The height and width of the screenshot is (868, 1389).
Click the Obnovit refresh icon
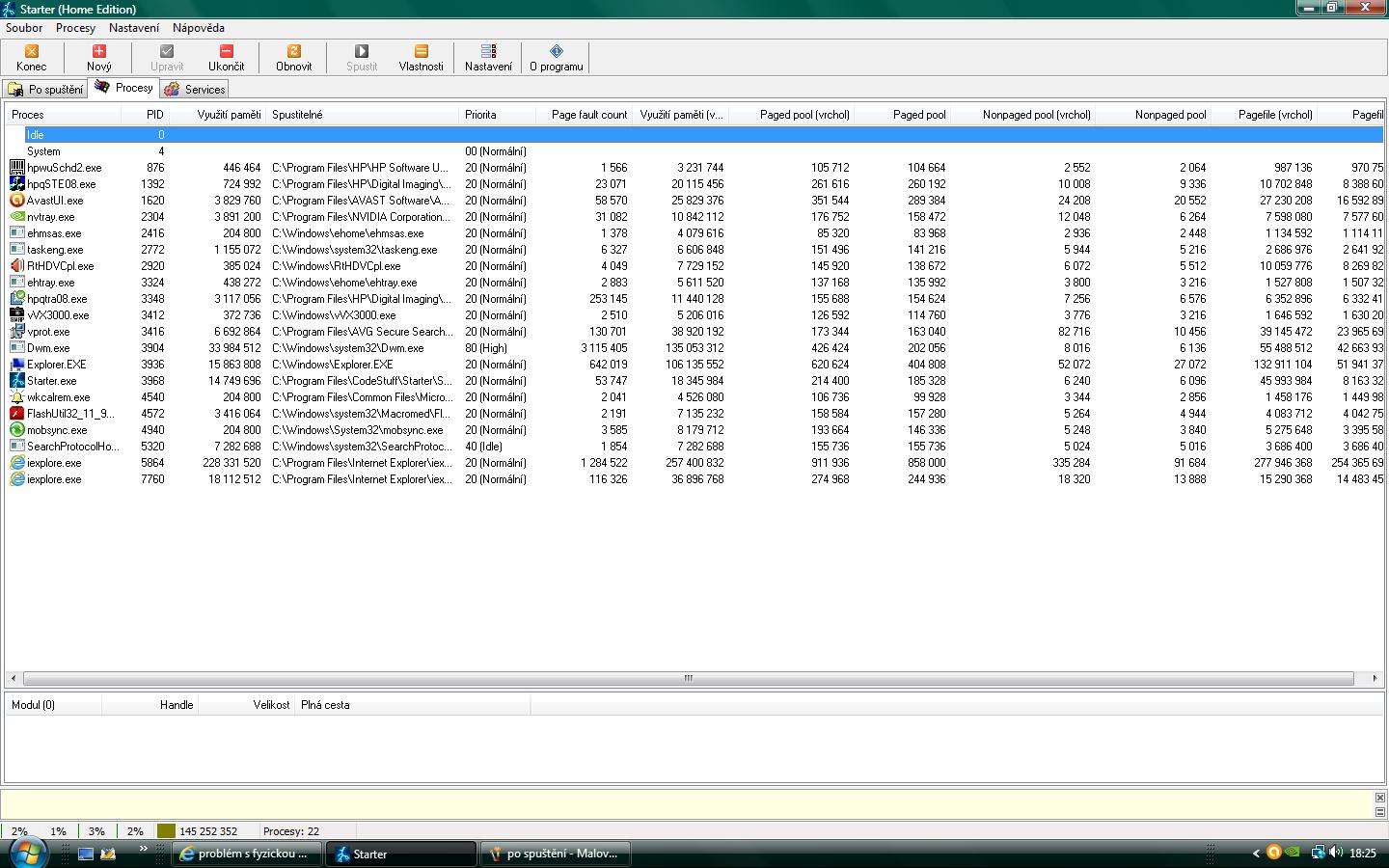pyautogui.click(x=293, y=51)
